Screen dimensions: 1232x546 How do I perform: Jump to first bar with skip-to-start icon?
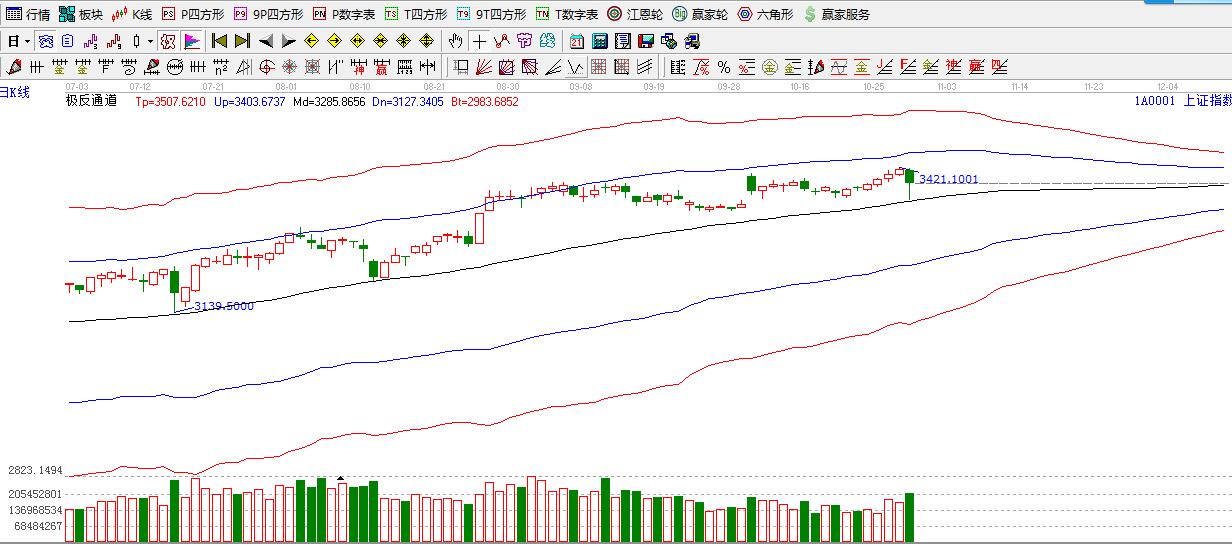pos(219,41)
